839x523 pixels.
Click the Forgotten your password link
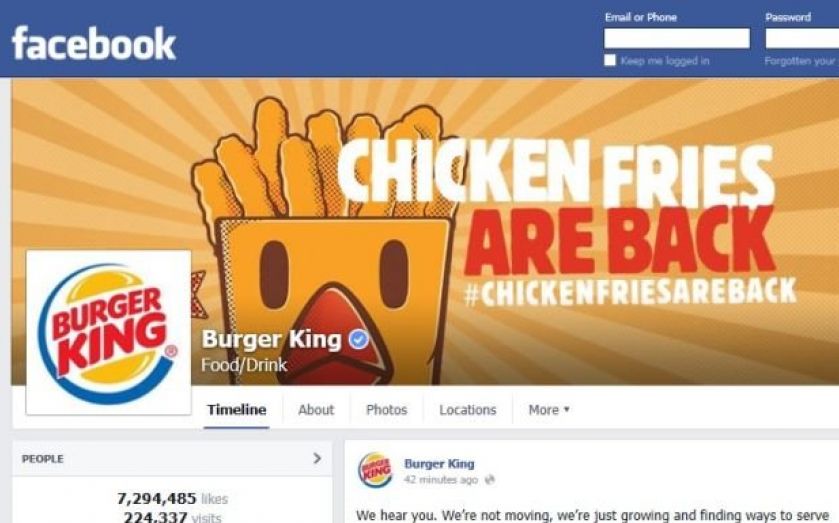click(801, 61)
